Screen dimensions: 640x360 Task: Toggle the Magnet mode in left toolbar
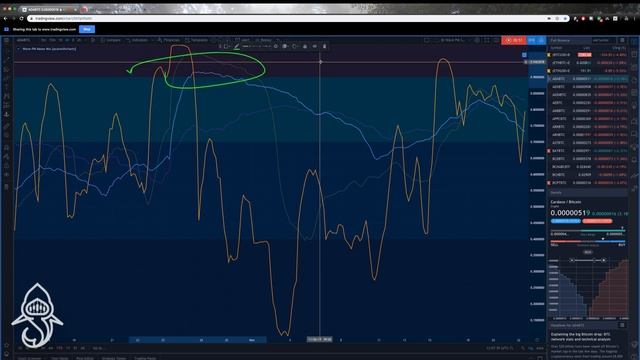pos(7,147)
